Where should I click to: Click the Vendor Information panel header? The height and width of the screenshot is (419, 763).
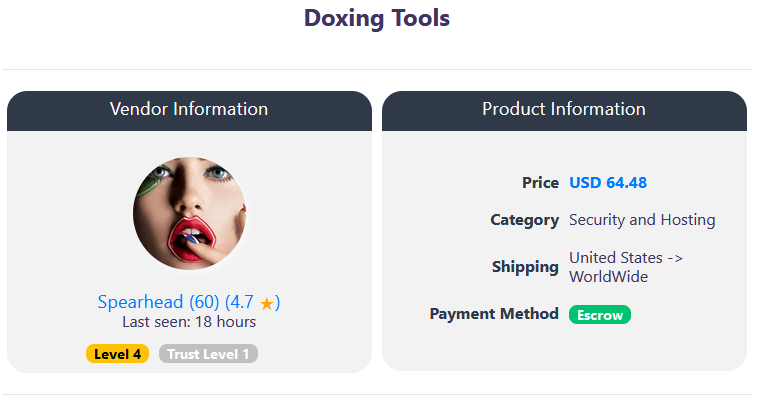(x=189, y=109)
